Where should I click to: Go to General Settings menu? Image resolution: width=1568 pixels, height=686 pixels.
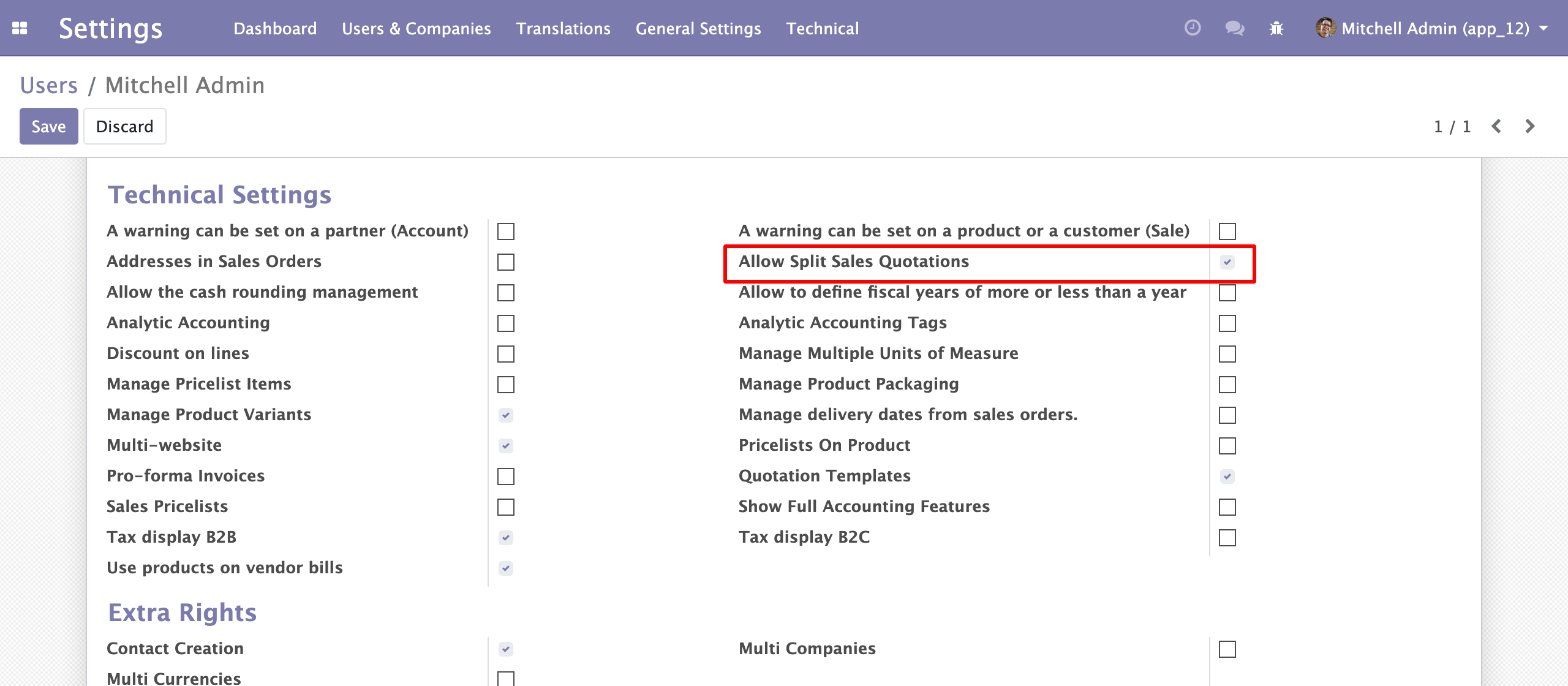point(698,29)
